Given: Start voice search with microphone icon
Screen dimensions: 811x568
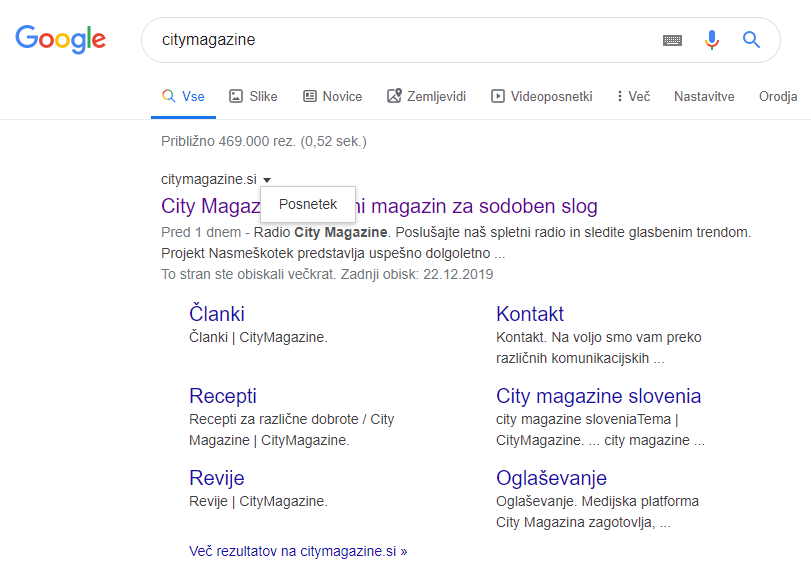Looking at the screenshot, I should pos(712,39).
